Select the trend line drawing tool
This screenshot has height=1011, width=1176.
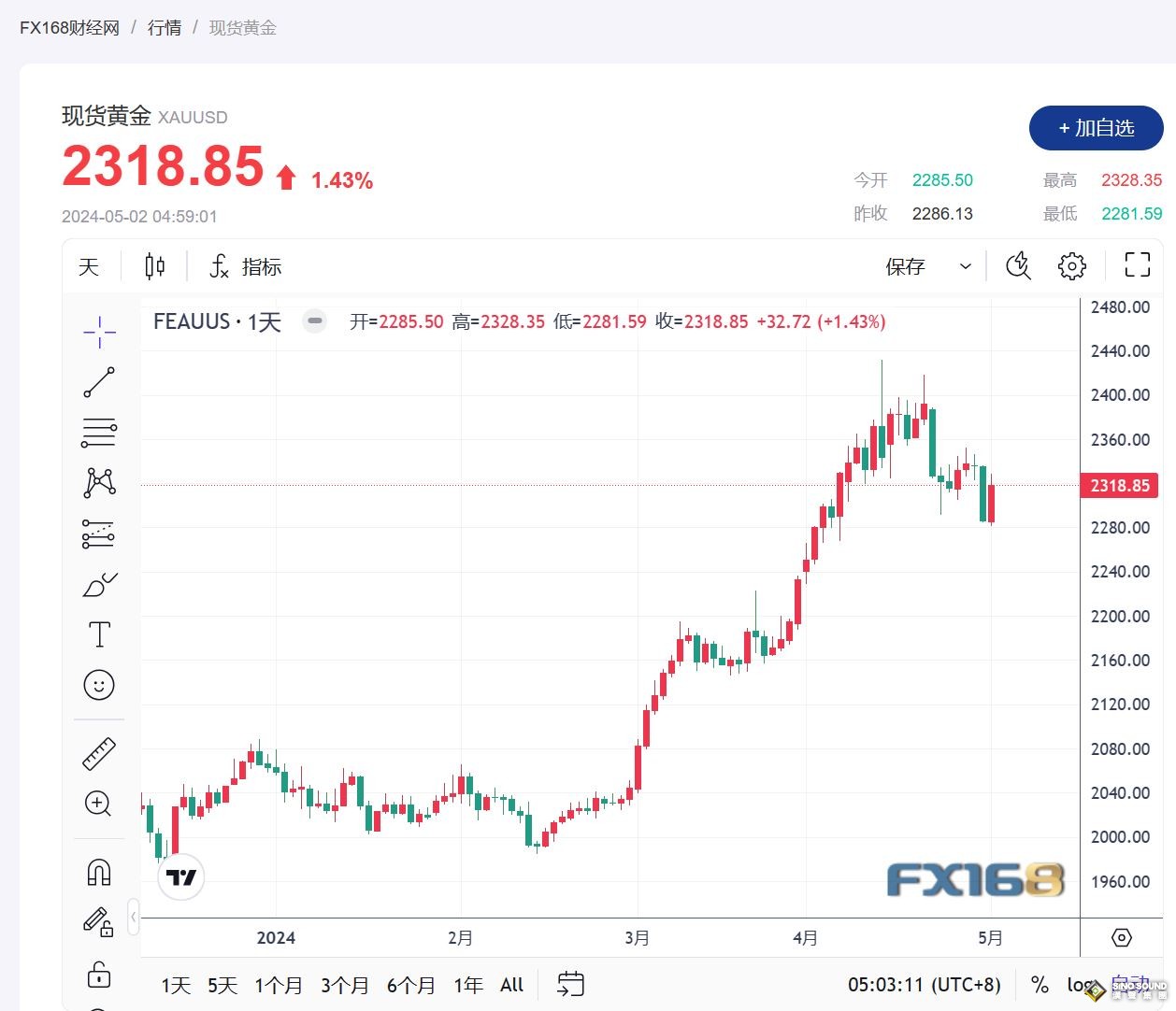[x=99, y=382]
